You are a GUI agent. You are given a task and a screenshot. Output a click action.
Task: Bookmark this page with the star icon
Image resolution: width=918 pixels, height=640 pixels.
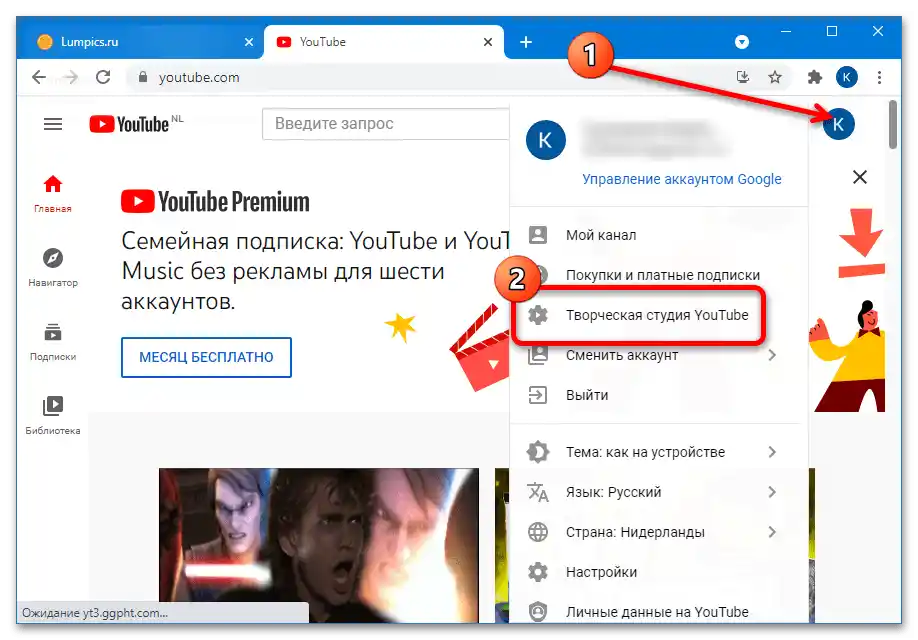[775, 77]
